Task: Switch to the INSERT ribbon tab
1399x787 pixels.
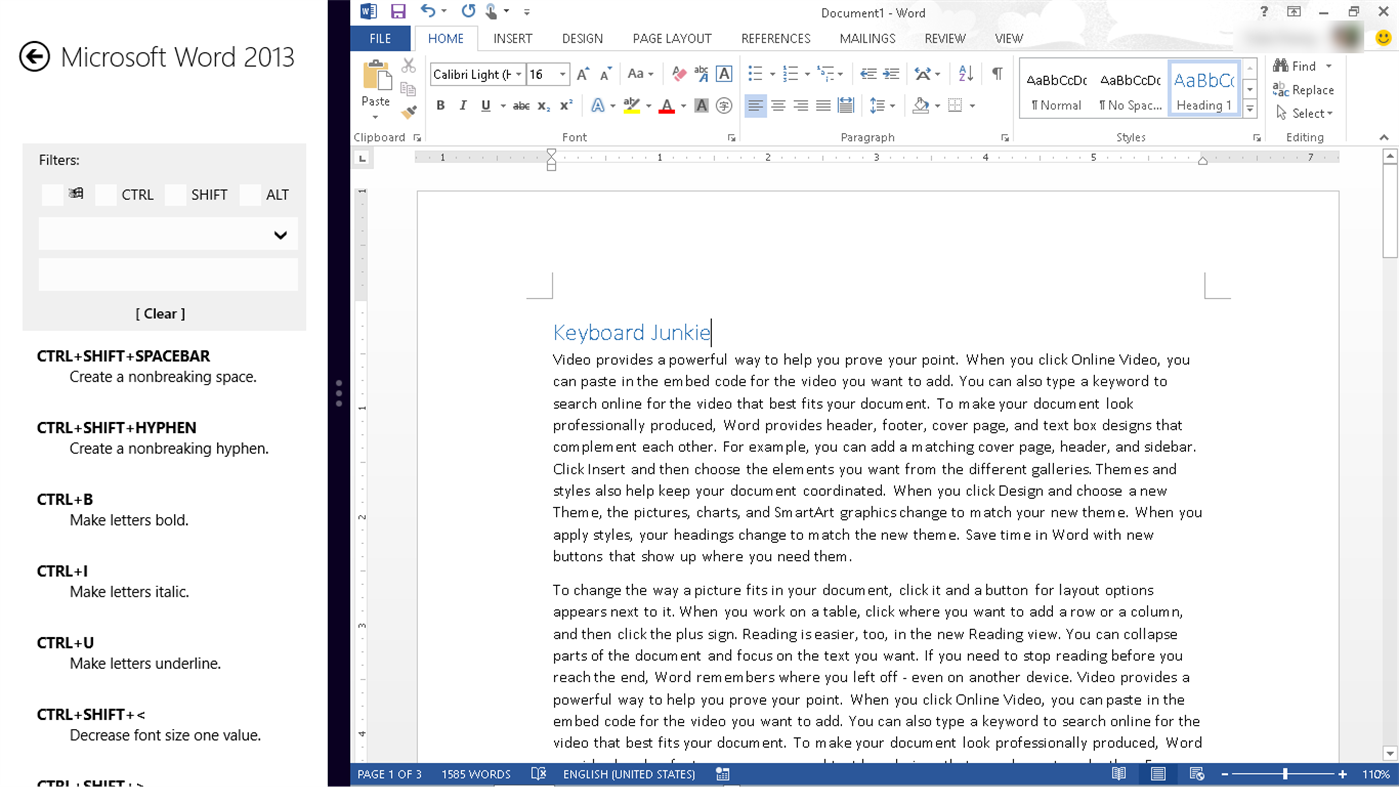Action: (512, 38)
